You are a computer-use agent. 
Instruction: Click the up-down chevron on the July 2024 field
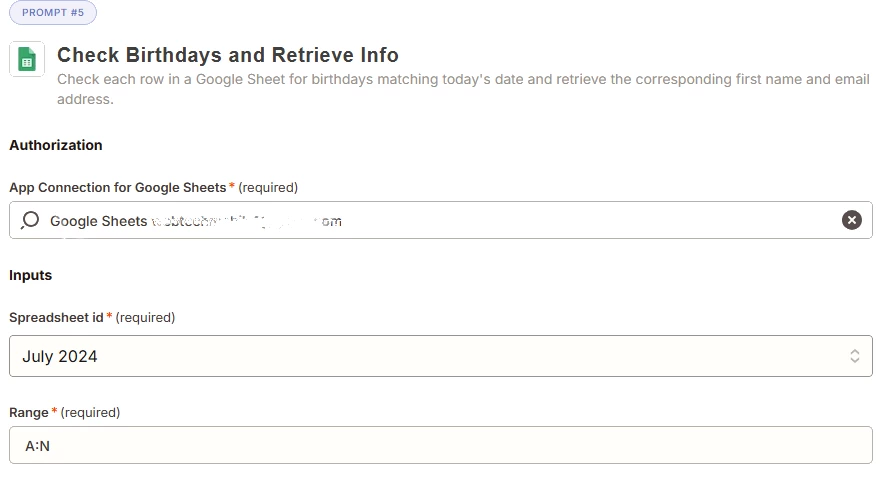click(x=854, y=356)
